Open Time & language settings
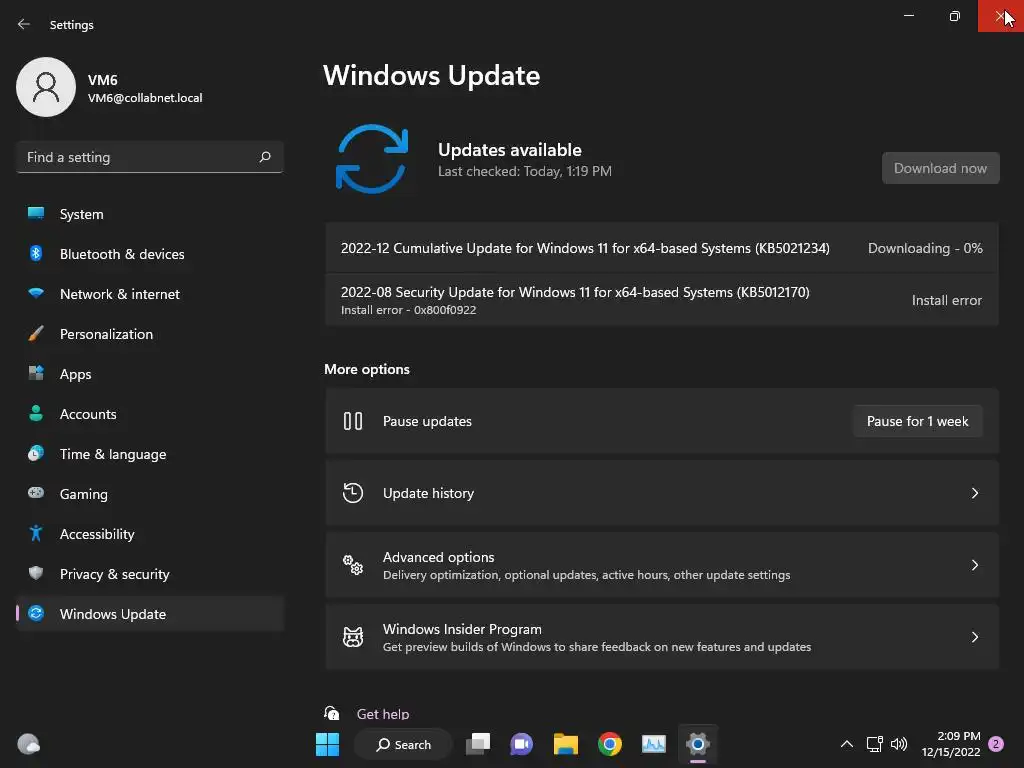Image resolution: width=1024 pixels, height=768 pixels. click(x=150, y=454)
